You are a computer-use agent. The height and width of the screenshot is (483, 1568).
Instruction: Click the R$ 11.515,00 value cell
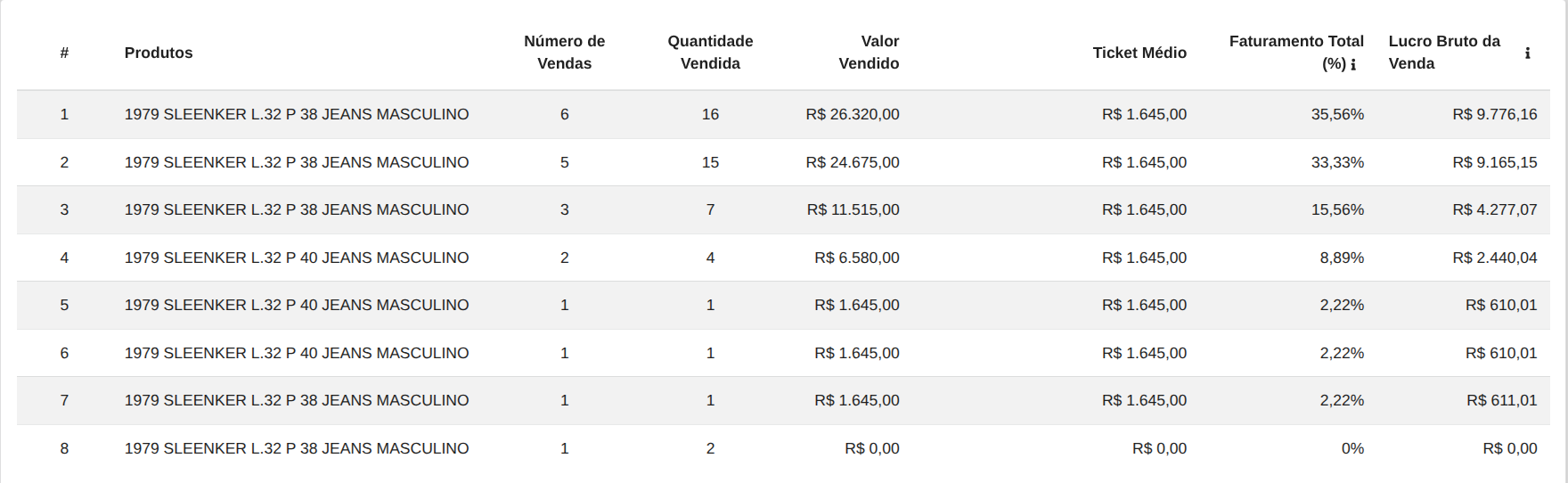853,209
